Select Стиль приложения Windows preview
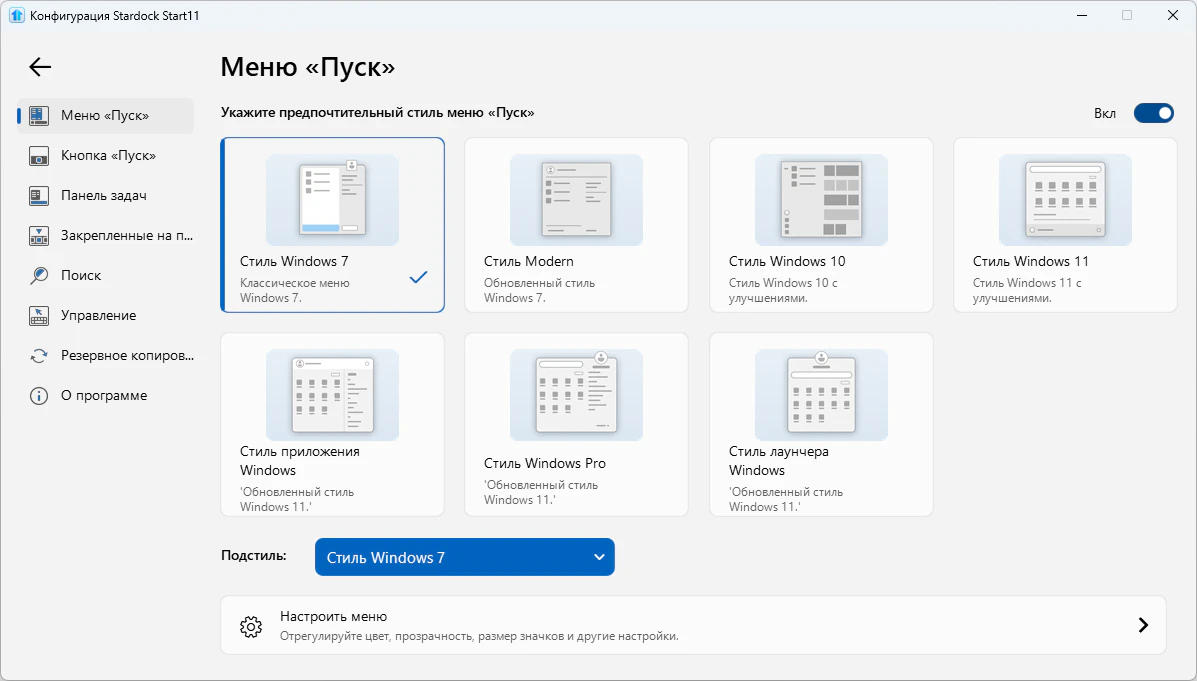The height and width of the screenshot is (681, 1197). pos(332,395)
